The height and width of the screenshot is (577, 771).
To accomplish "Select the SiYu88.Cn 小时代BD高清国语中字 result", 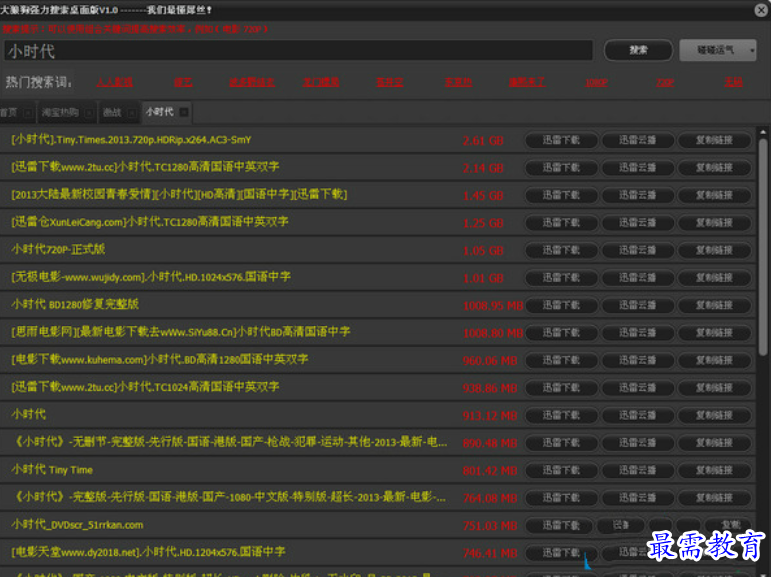I will [180, 333].
